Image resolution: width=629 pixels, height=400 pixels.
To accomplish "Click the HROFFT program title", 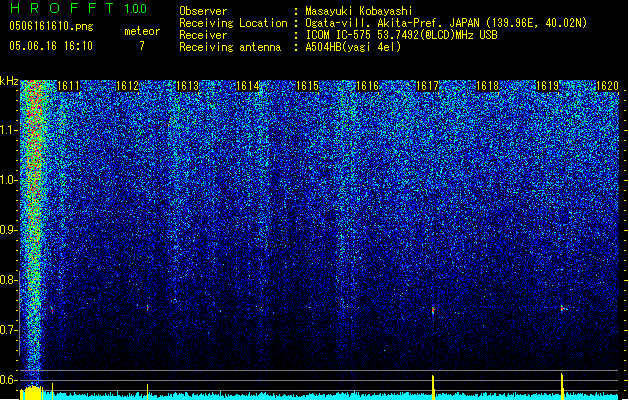I will (62, 8).
